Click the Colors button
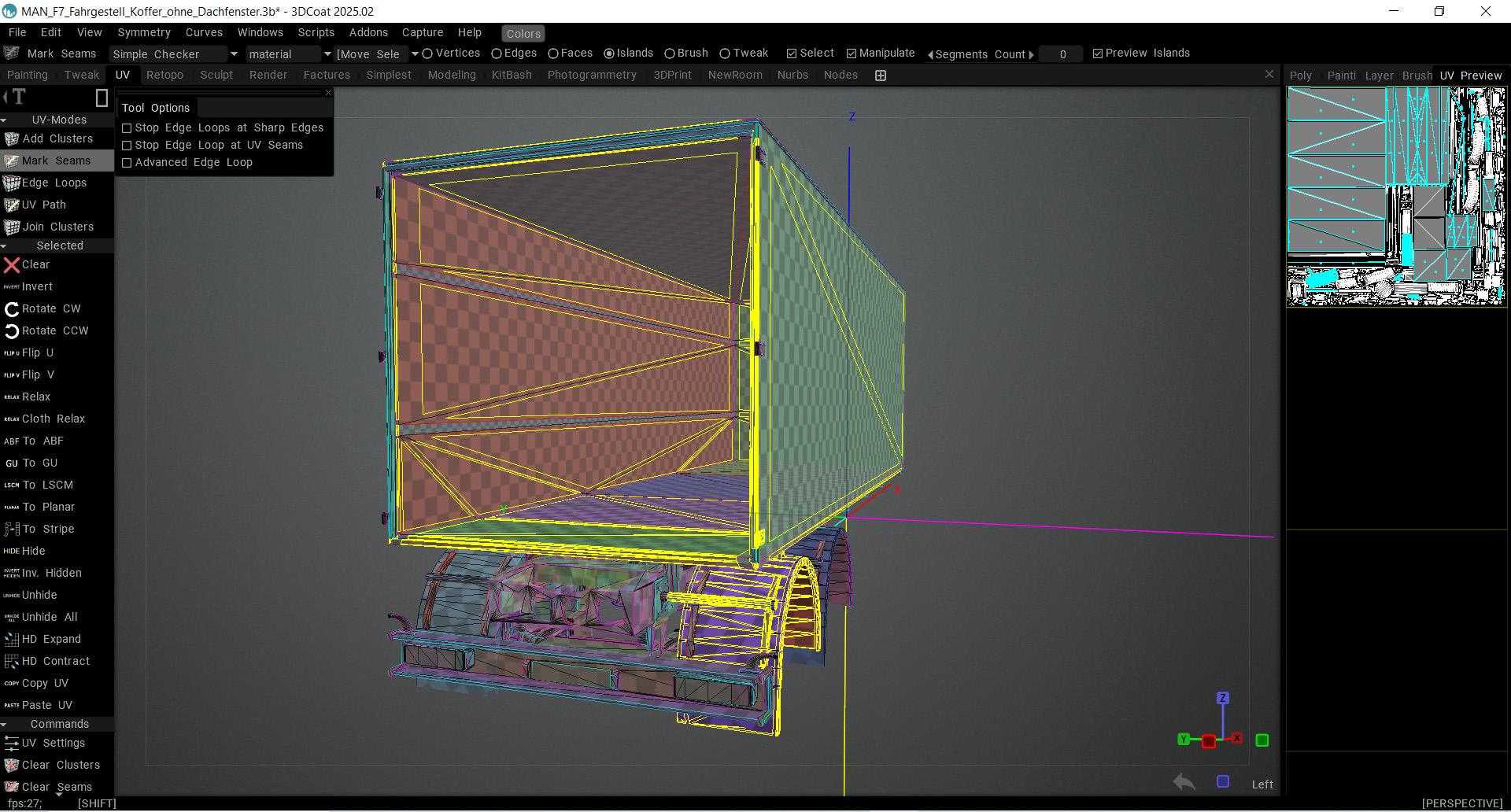The height and width of the screenshot is (812, 1511). click(x=523, y=34)
